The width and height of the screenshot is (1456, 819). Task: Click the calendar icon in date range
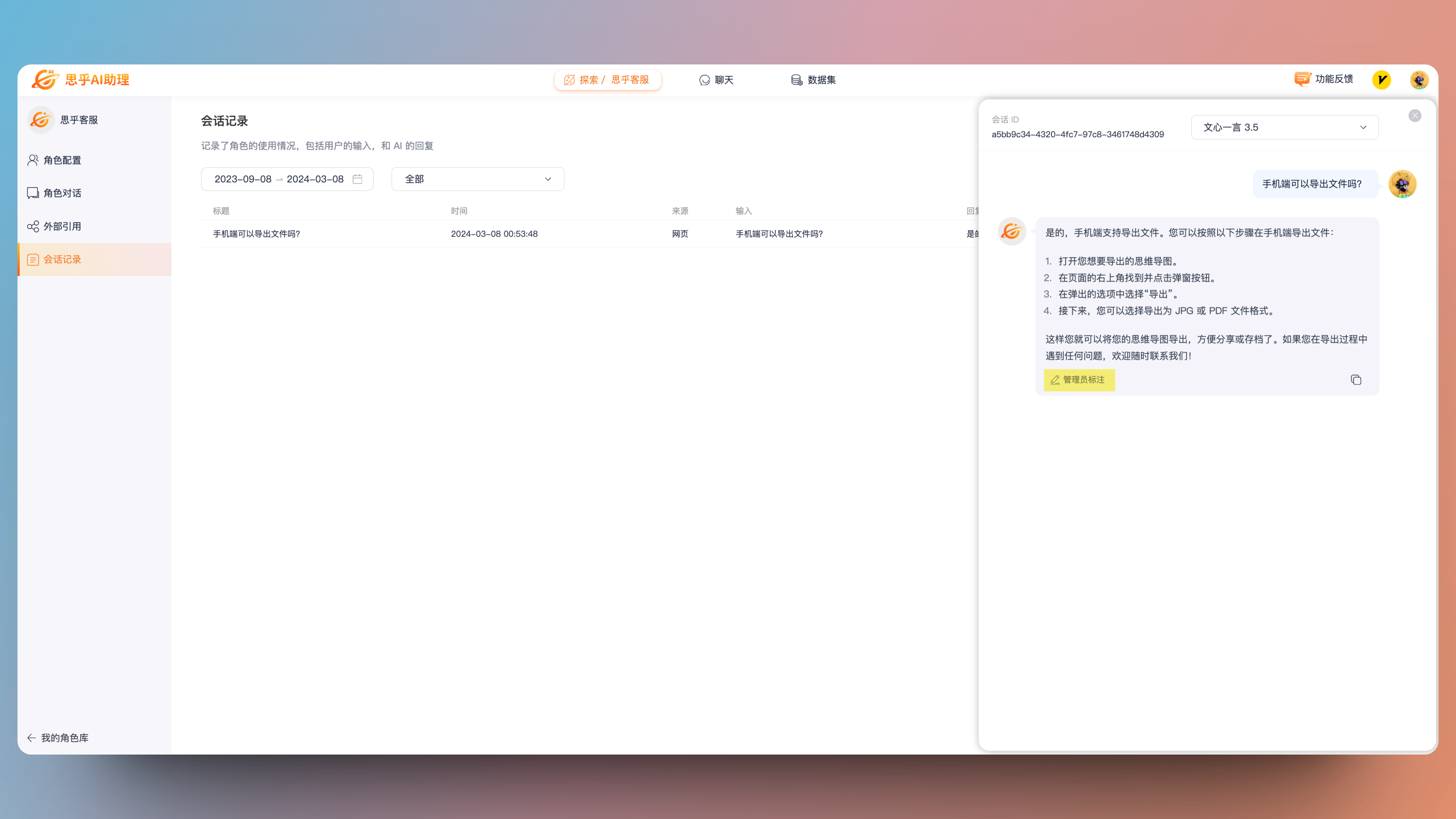click(x=357, y=179)
